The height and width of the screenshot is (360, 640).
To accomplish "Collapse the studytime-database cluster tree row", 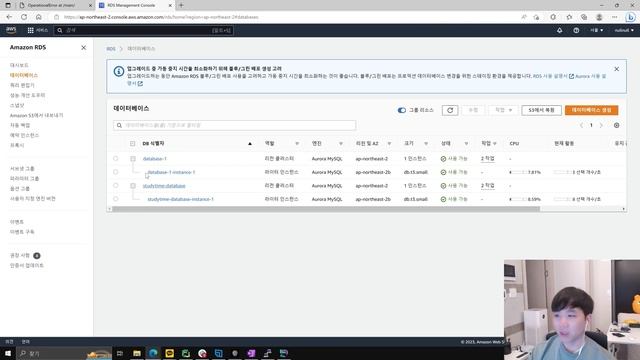I will click(x=133, y=186).
